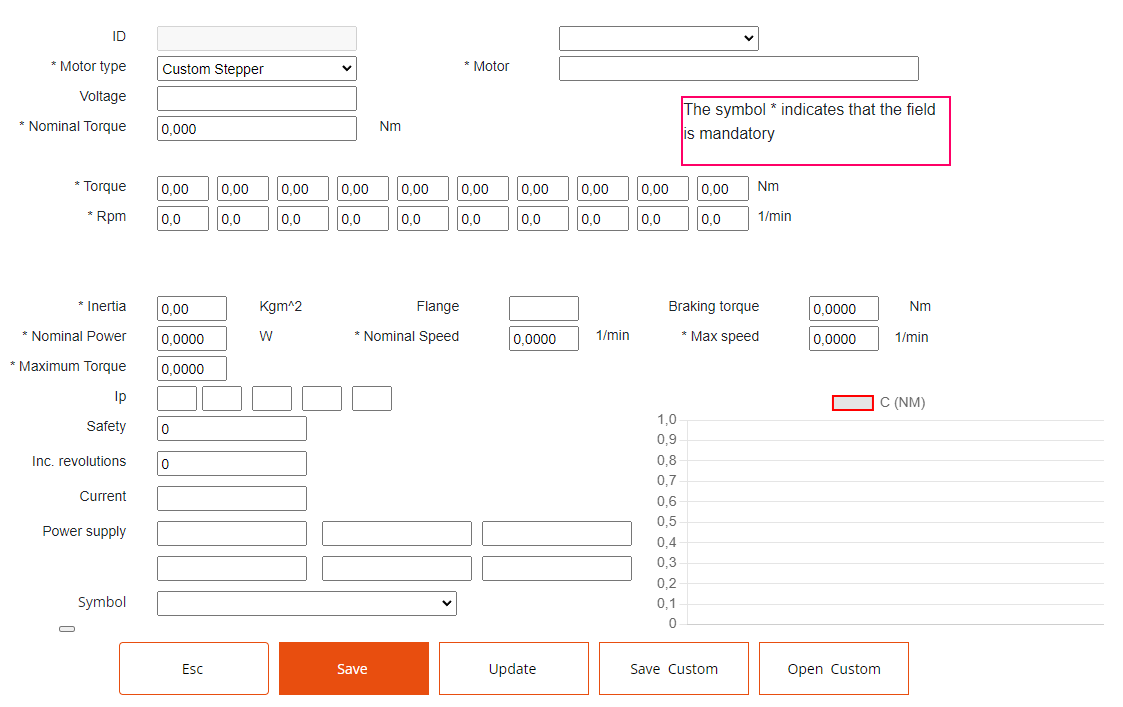Click the Update button
This screenshot has width=1123, height=707.
513,669
